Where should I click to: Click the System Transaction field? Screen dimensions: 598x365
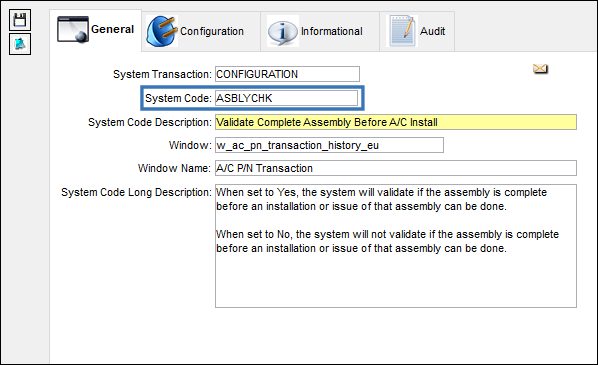pos(287,74)
